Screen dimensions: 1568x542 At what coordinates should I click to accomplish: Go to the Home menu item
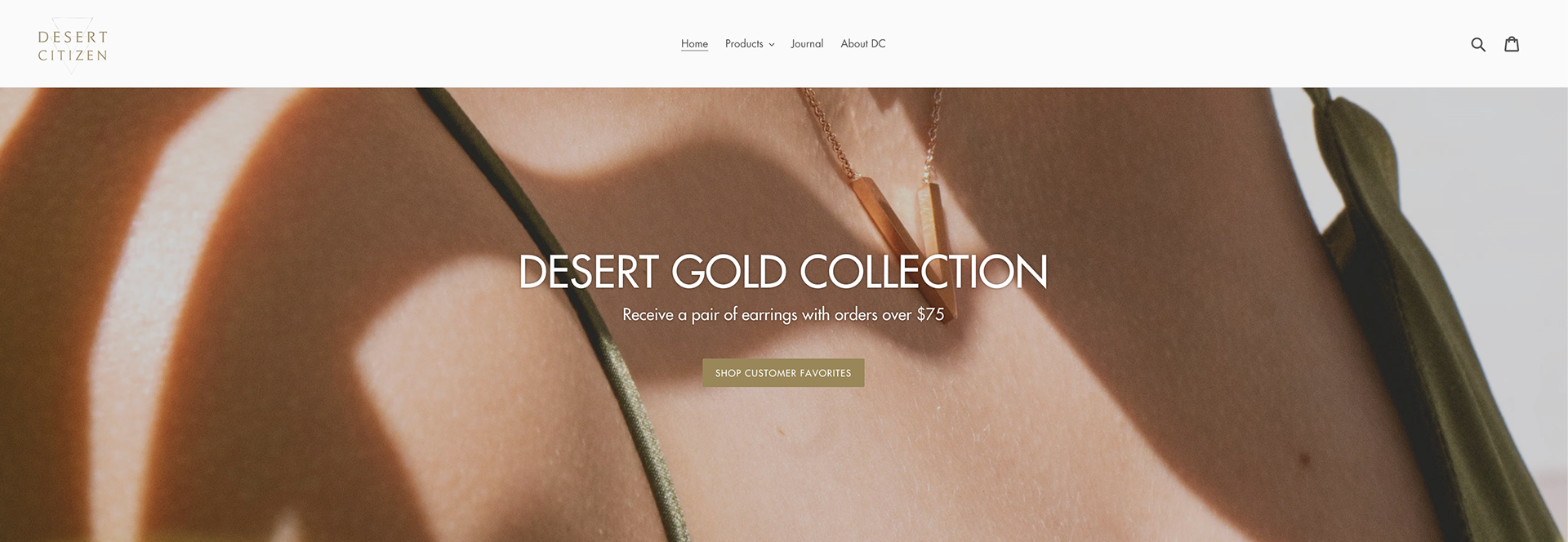click(694, 43)
